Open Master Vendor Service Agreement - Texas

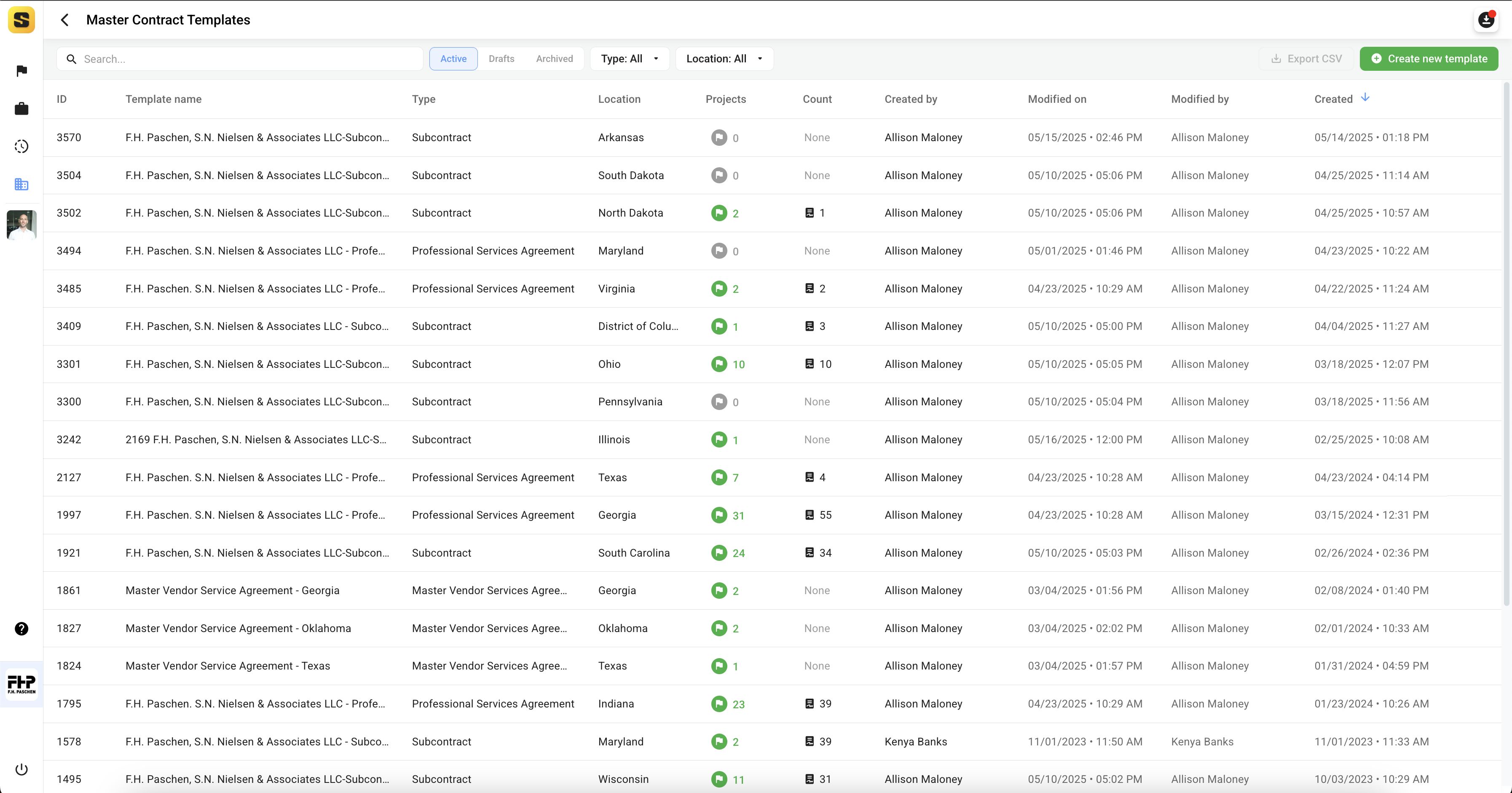point(228,666)
